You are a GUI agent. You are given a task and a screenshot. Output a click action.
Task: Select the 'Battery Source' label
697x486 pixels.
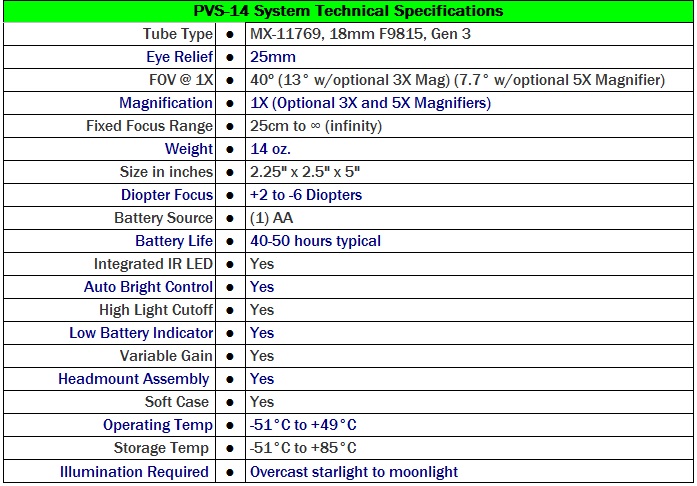coord(164,218)
